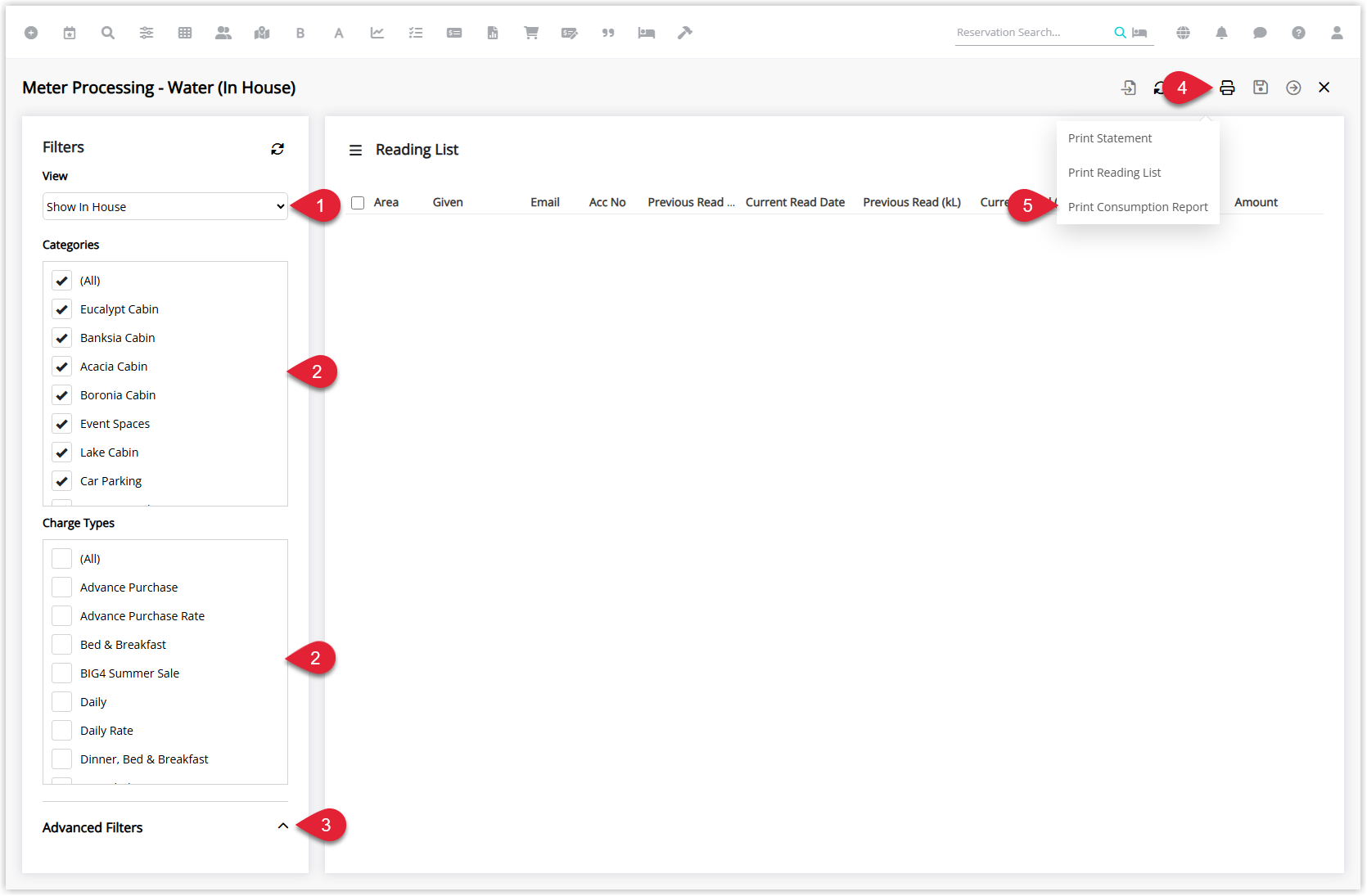Screen dimensions: 1367x896
Task: Choose Print Reading List from the print menu
Action: (x=1114, y=173)
